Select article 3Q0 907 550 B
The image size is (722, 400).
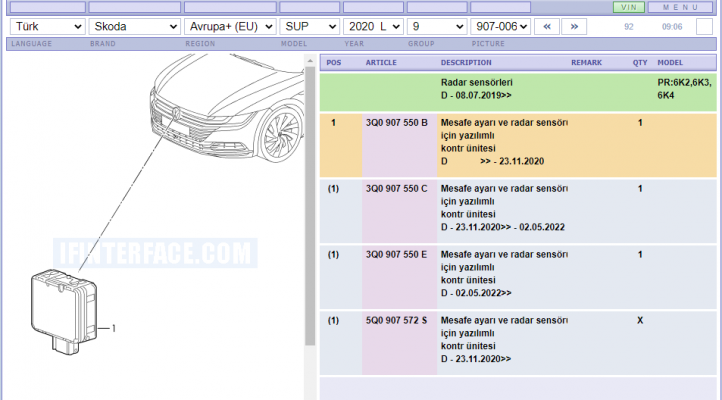click(396, 123)
